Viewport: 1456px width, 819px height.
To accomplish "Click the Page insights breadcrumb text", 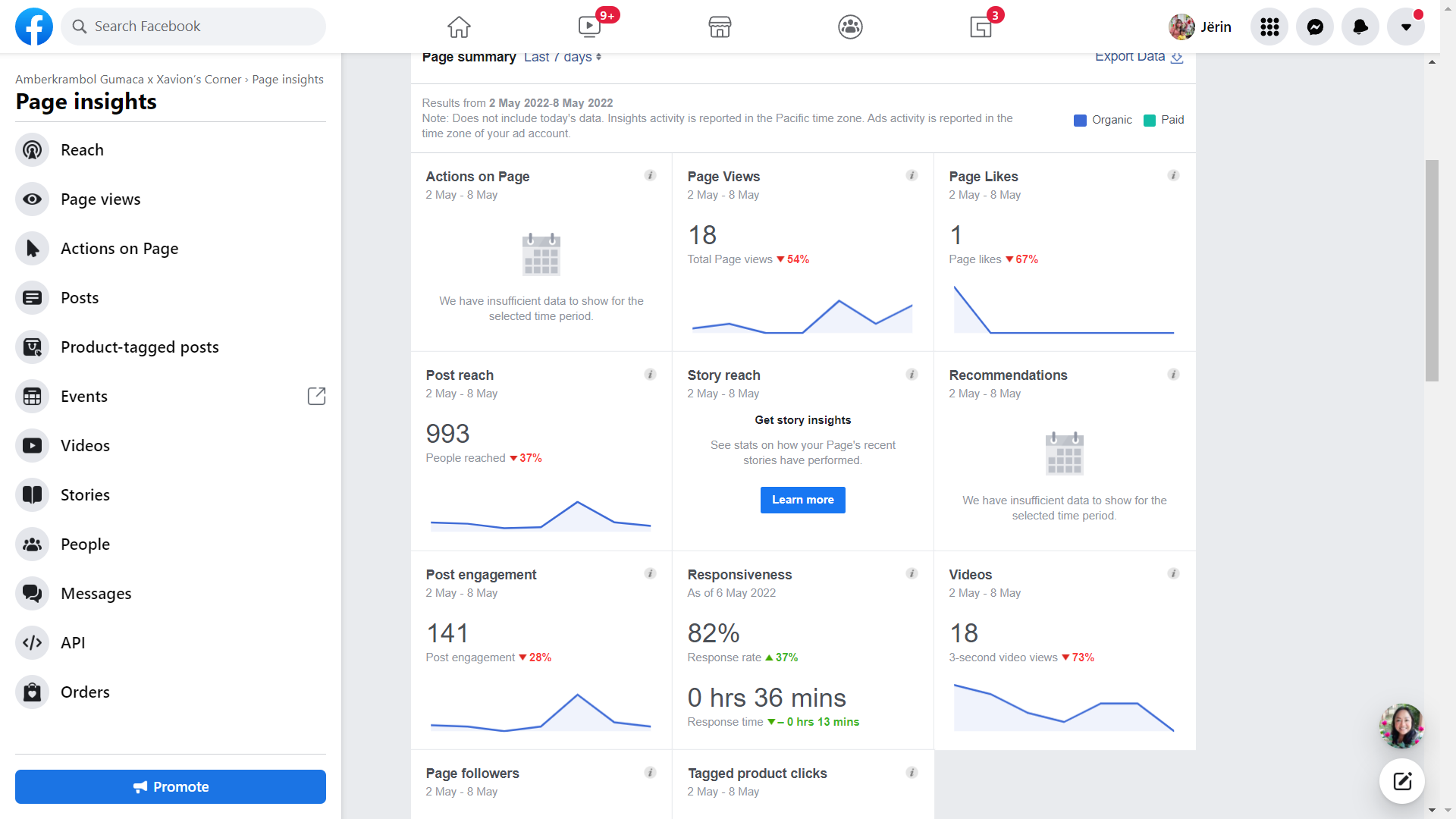I will (287, 80).
